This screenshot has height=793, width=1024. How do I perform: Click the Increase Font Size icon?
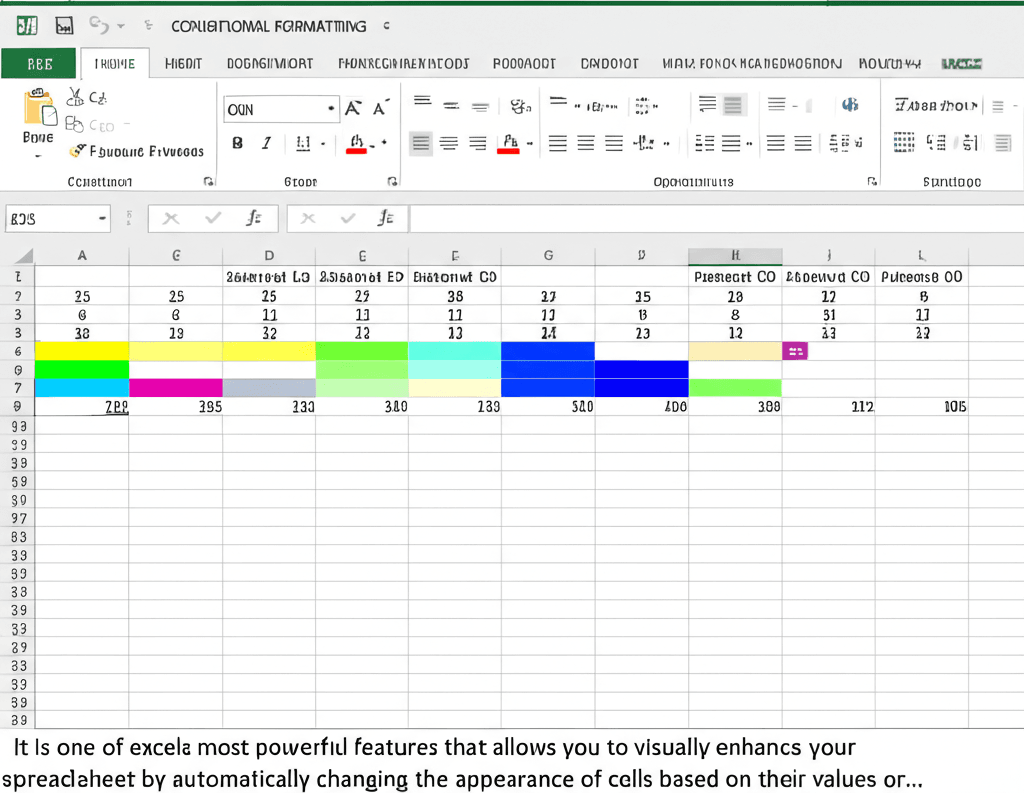coord(353,107)
